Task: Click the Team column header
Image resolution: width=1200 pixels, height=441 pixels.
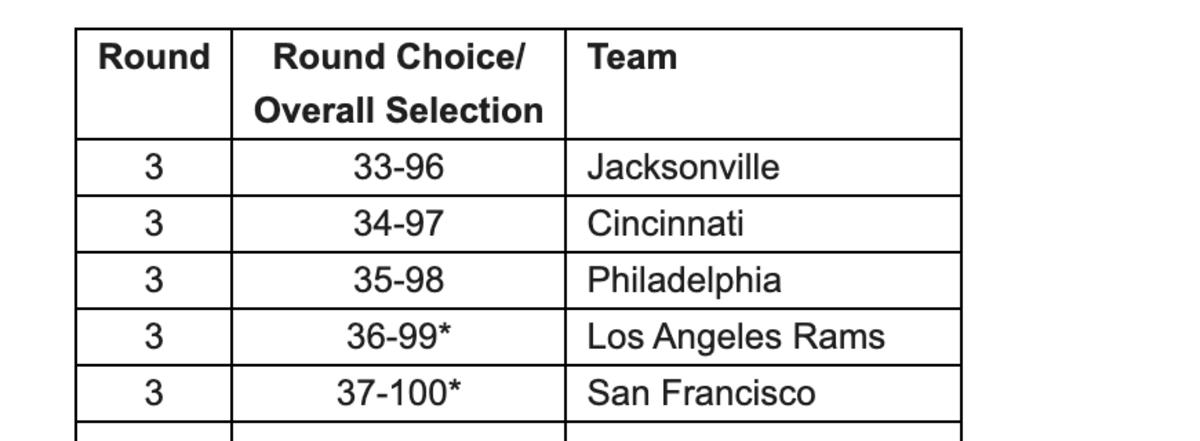Action: click(632, 58)
